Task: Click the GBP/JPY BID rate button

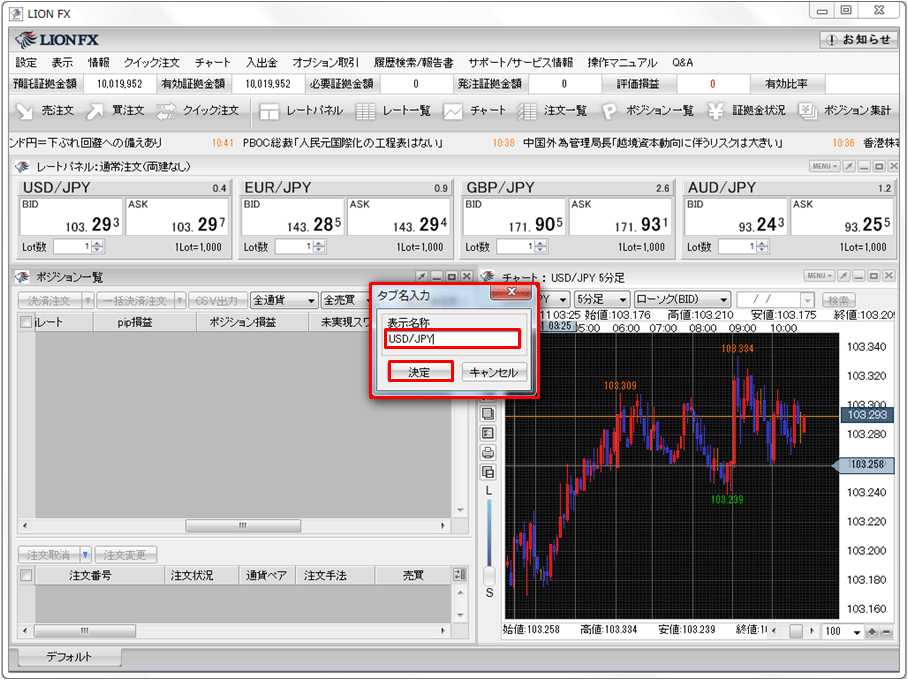Action: click(x=515, y=217)
